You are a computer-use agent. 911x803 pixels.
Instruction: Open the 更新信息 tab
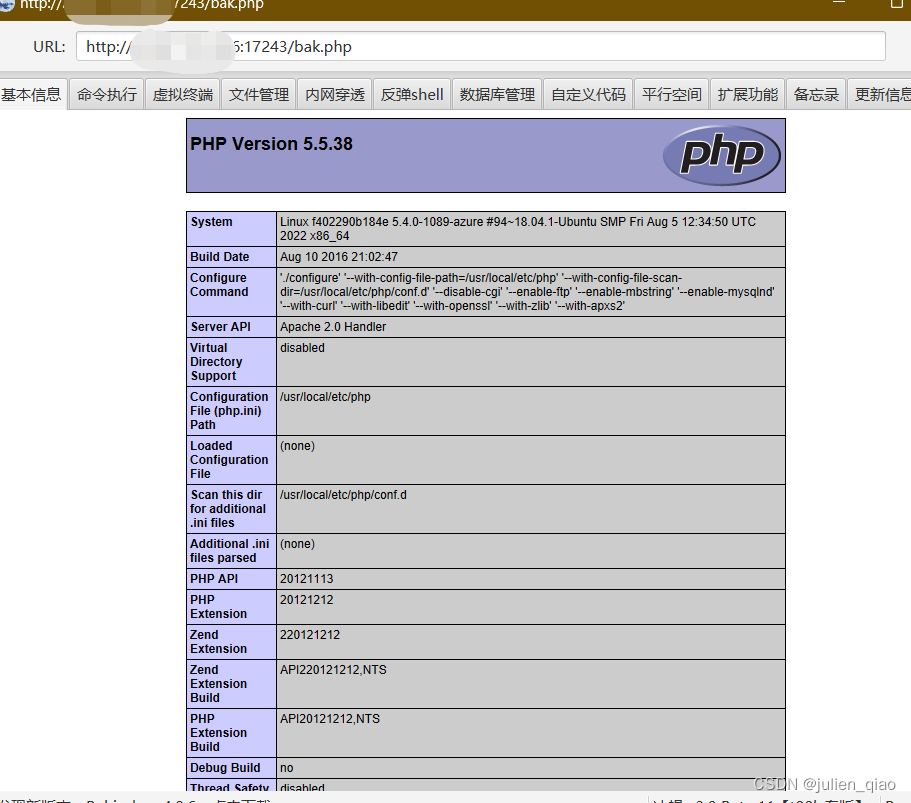click(x=880, y=94)
